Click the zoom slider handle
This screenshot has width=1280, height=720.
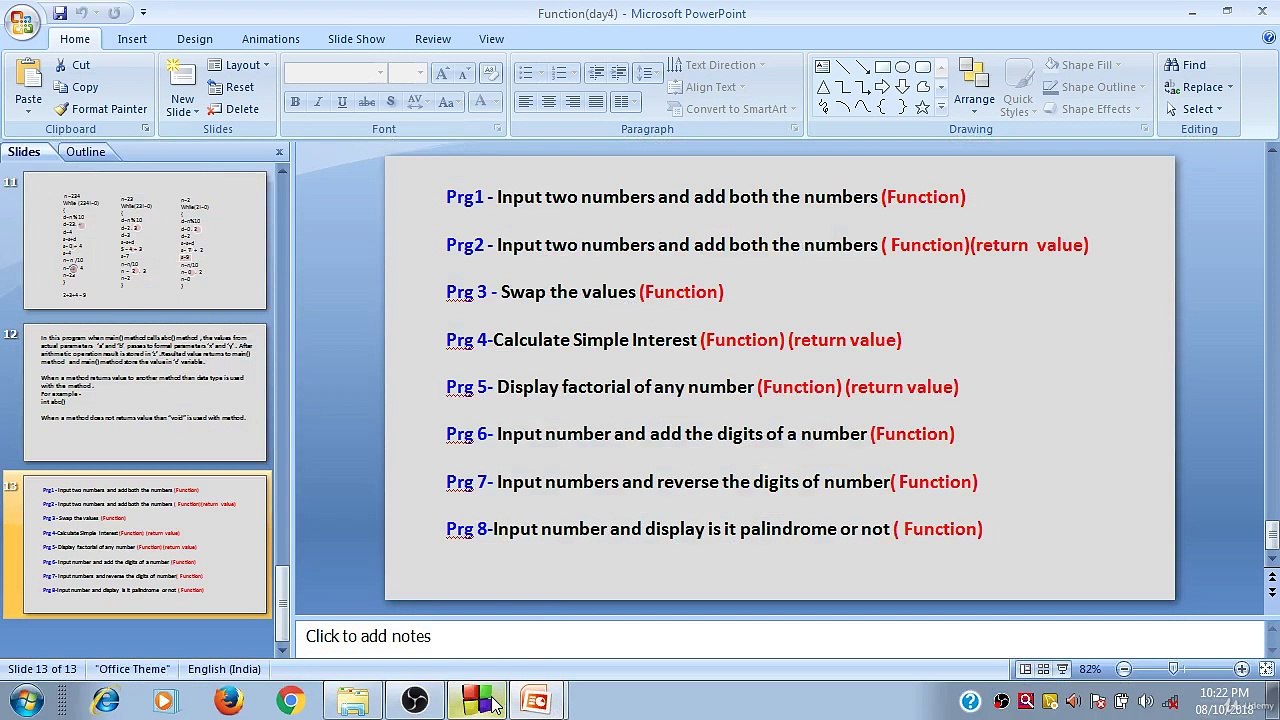[x=1174, y=669]
